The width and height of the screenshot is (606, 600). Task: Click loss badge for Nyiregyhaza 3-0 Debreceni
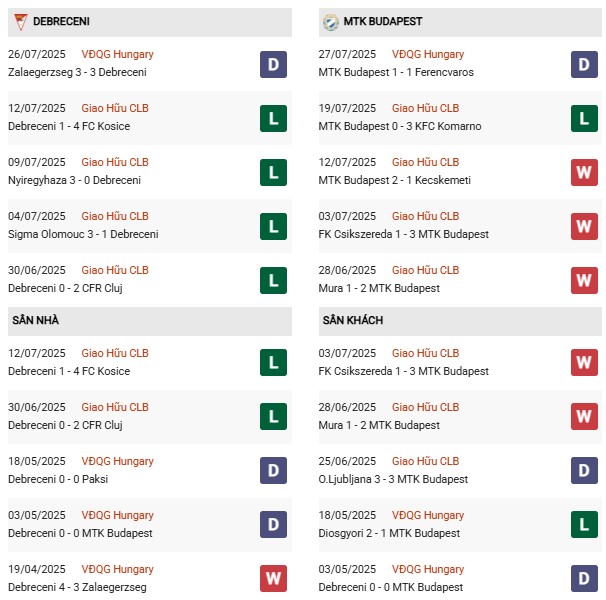(x=273, y=172)
